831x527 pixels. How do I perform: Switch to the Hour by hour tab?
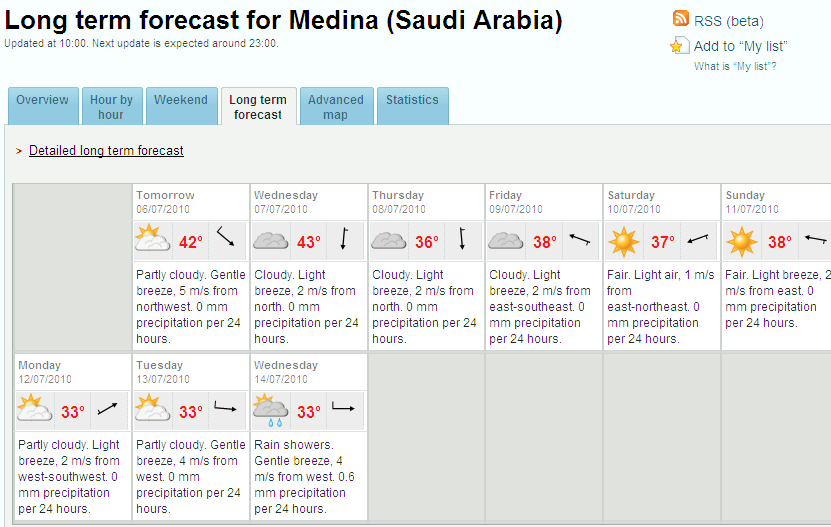[112, 106]
